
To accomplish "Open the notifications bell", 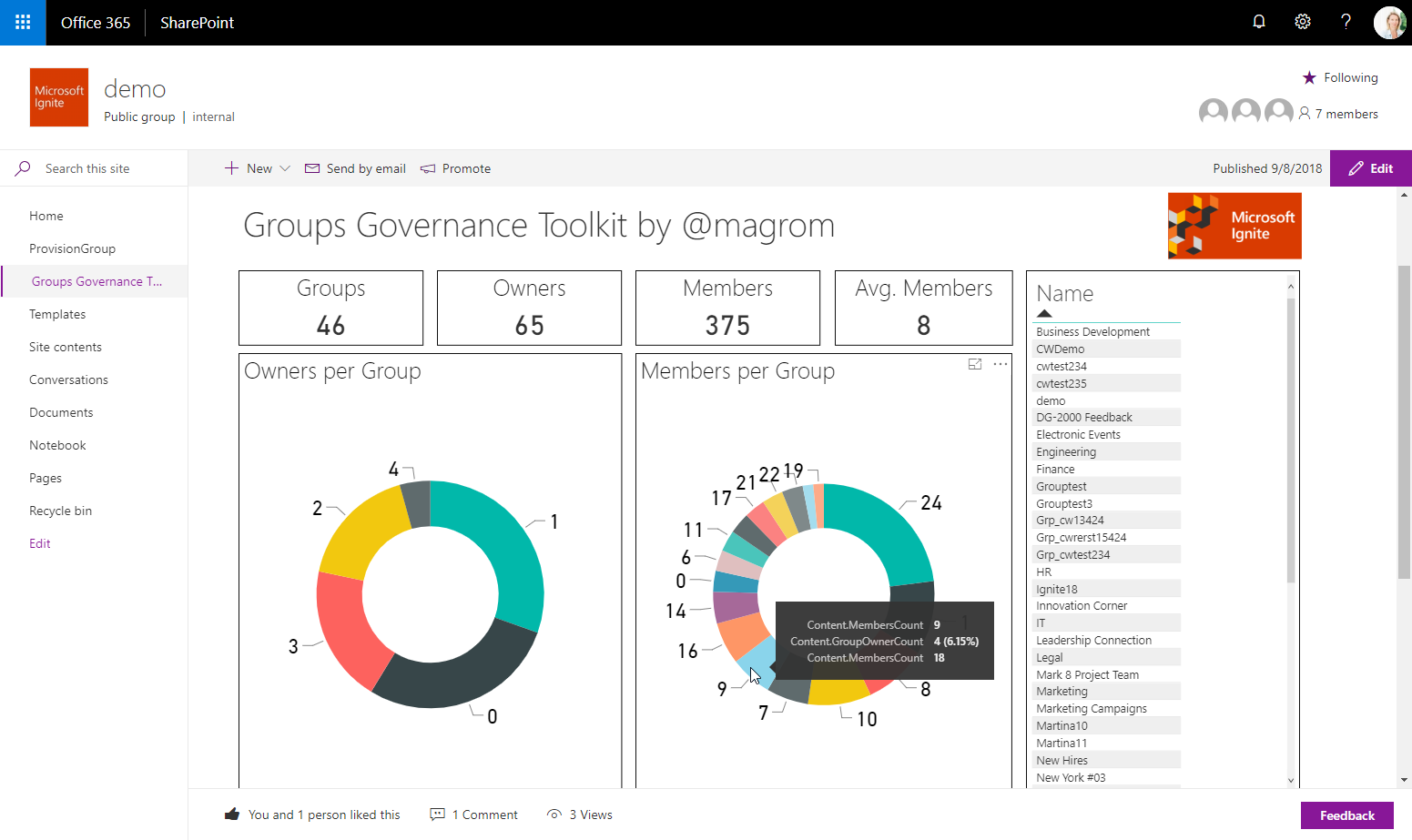I will (1259, 22).
